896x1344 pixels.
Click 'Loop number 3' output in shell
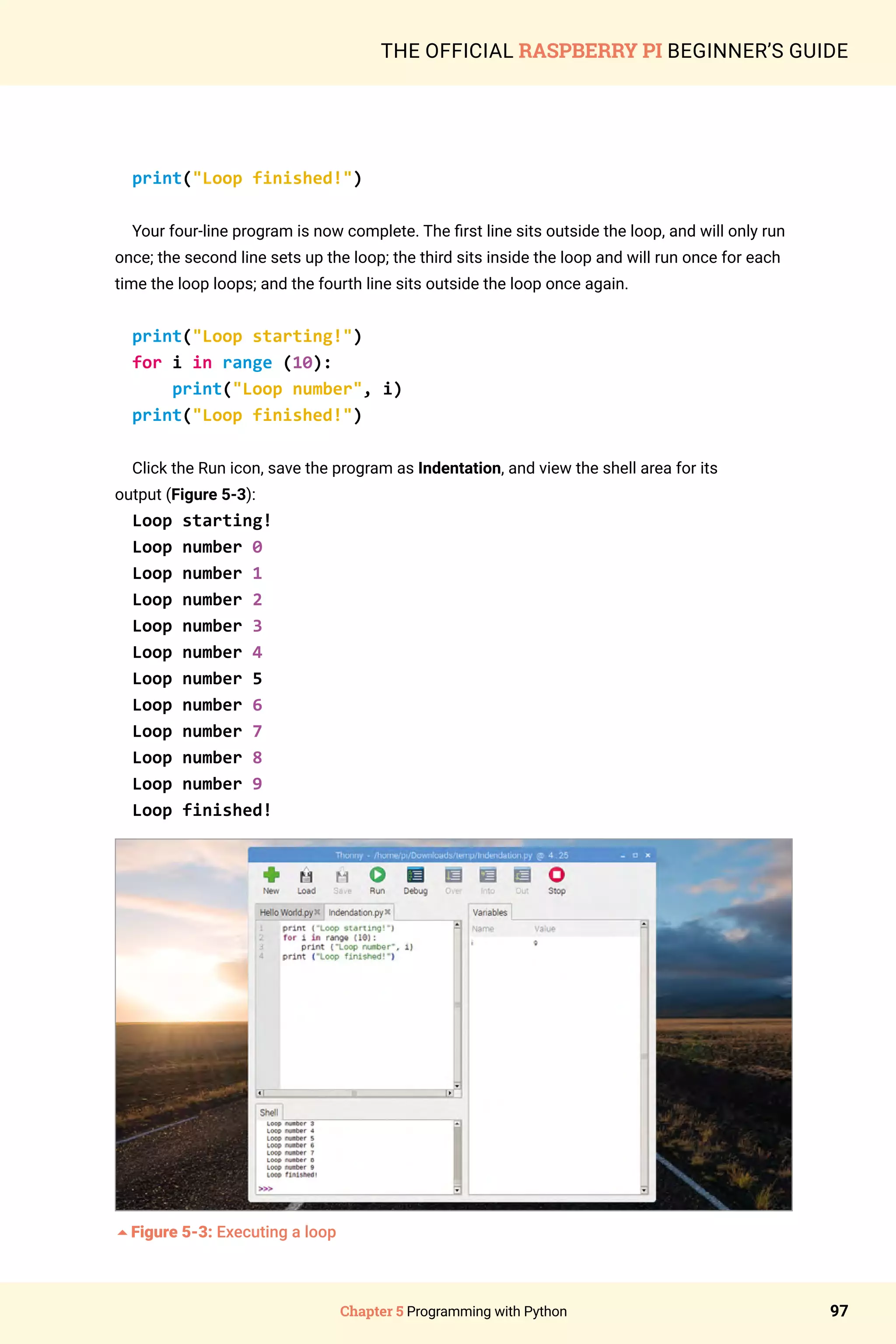tap(290, 1123)
